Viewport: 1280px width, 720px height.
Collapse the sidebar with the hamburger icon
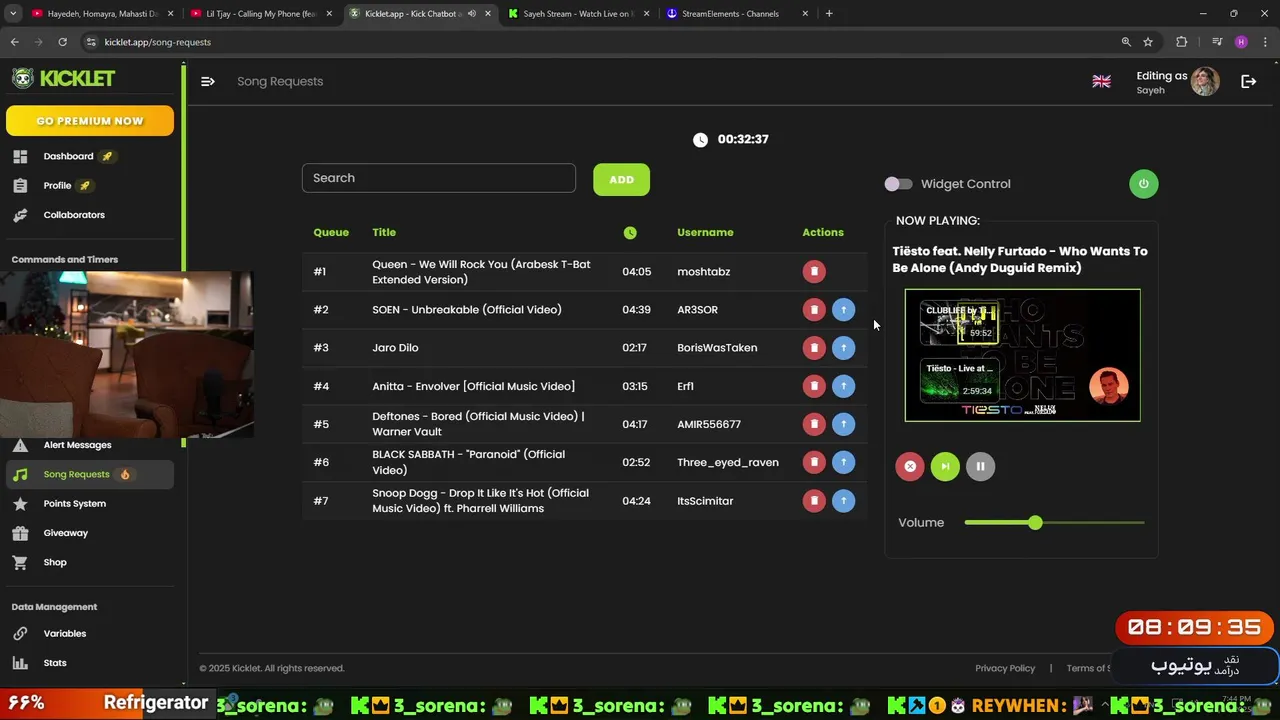(208, 81)
